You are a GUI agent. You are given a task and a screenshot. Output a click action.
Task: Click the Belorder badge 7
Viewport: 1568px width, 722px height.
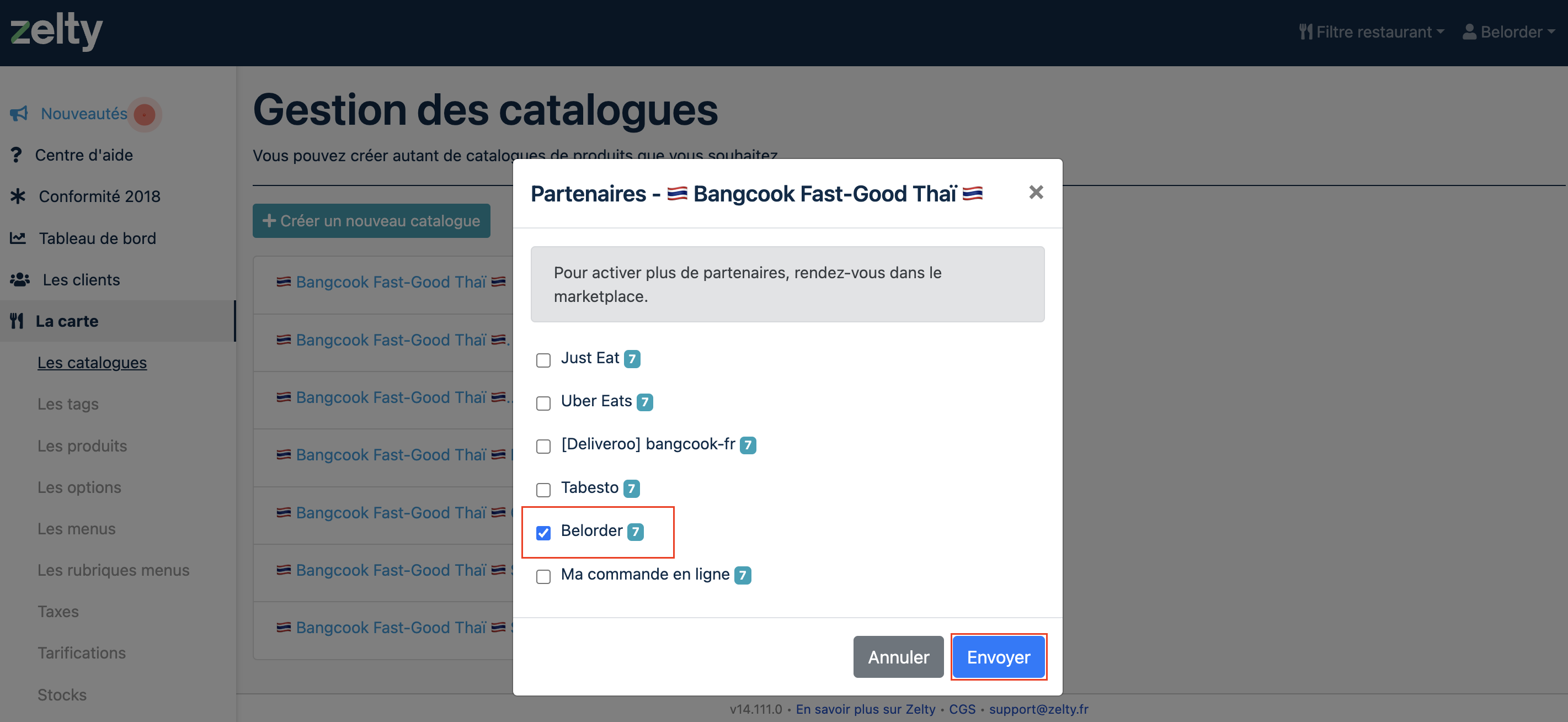(x=636, y=532)
